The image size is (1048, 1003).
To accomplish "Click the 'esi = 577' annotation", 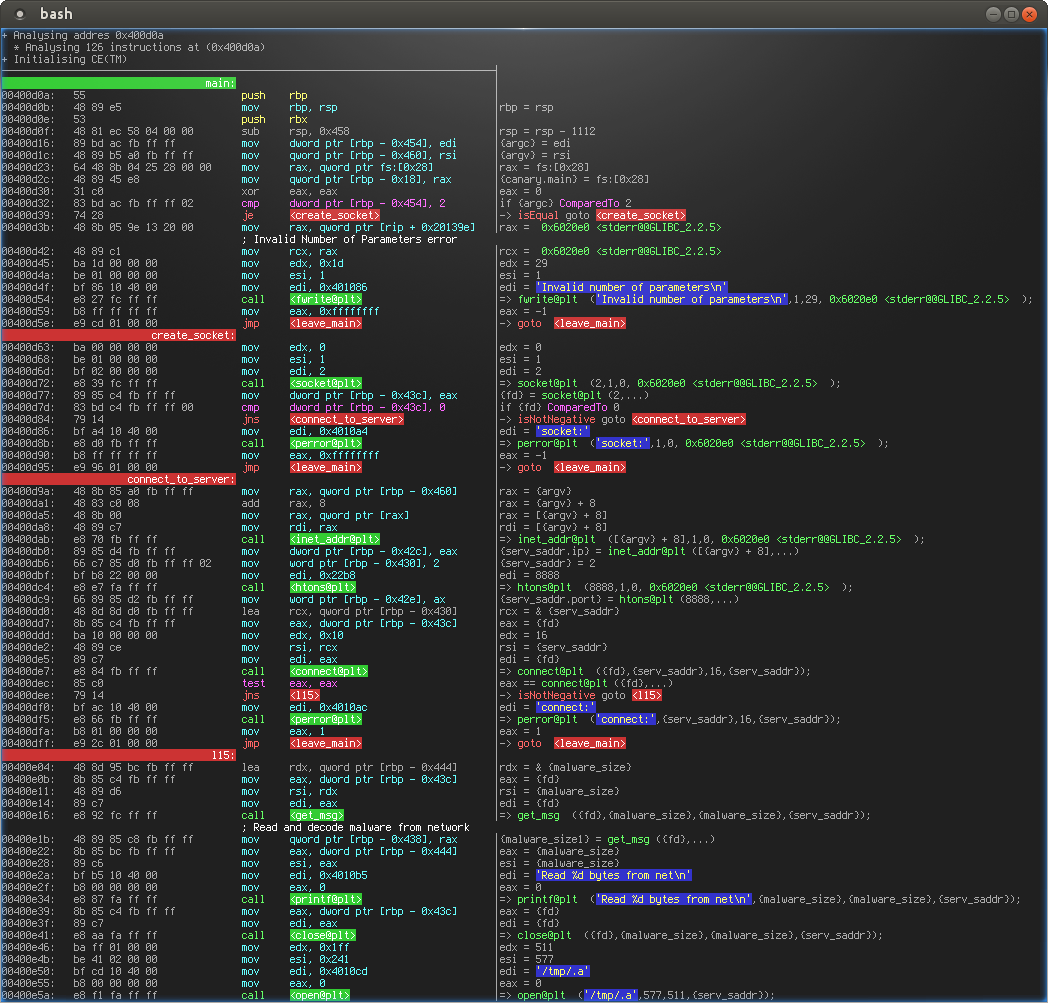I will (526, 960).
